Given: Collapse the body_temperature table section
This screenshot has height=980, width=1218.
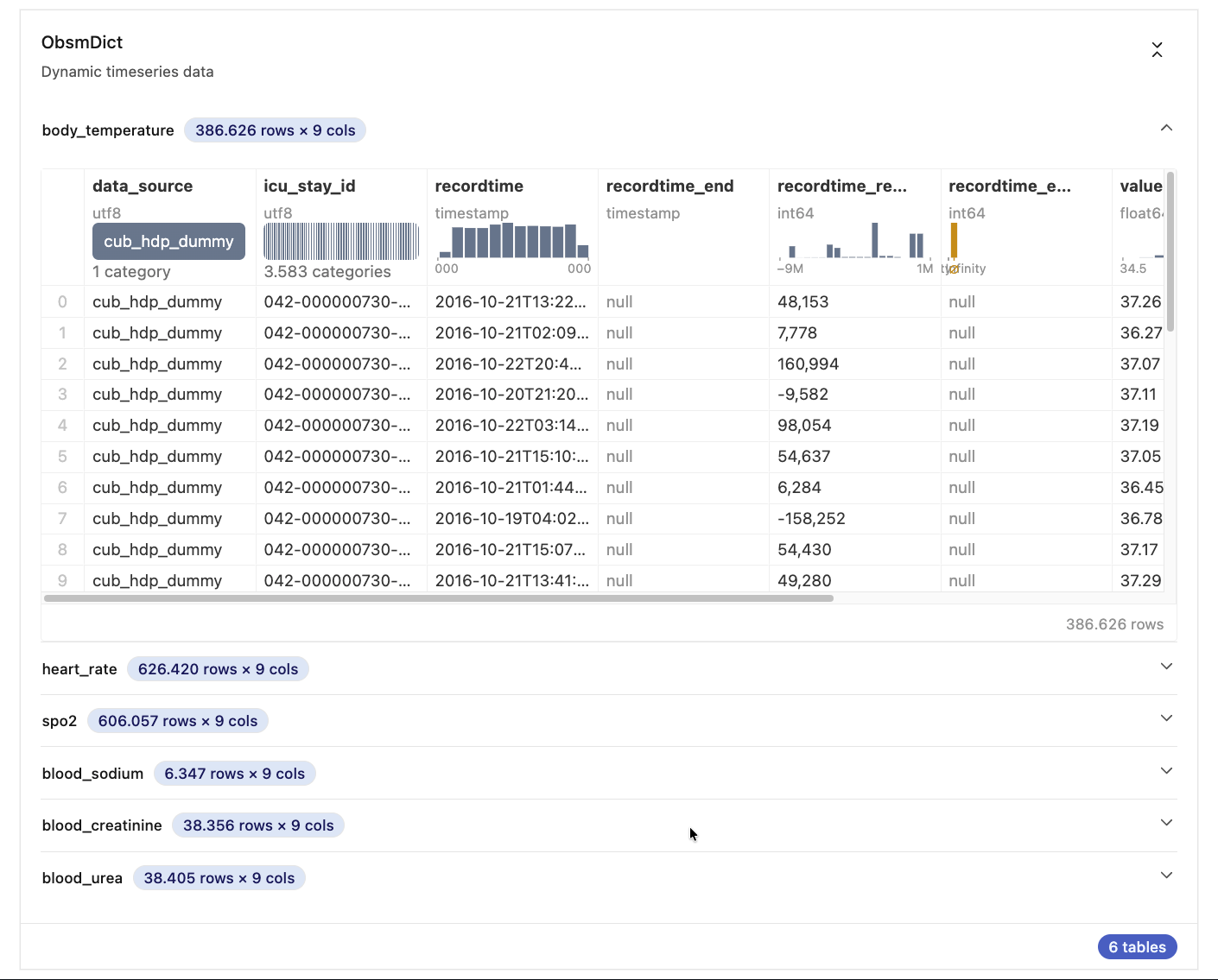Looking at the screenshot, I should point(1166,128).
